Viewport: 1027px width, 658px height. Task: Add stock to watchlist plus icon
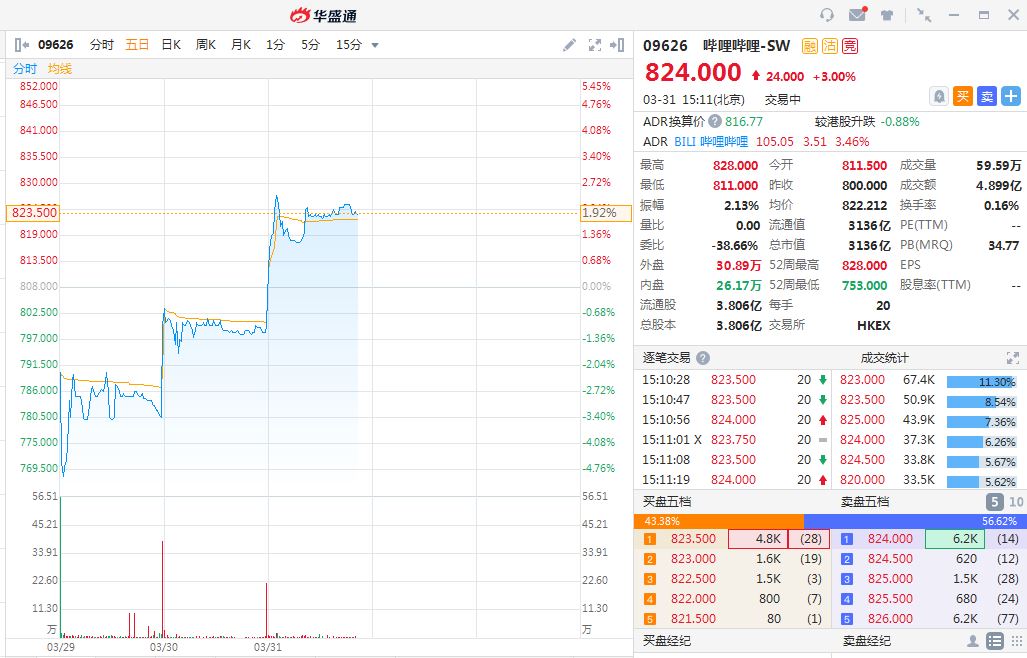tap(1011, 96)
